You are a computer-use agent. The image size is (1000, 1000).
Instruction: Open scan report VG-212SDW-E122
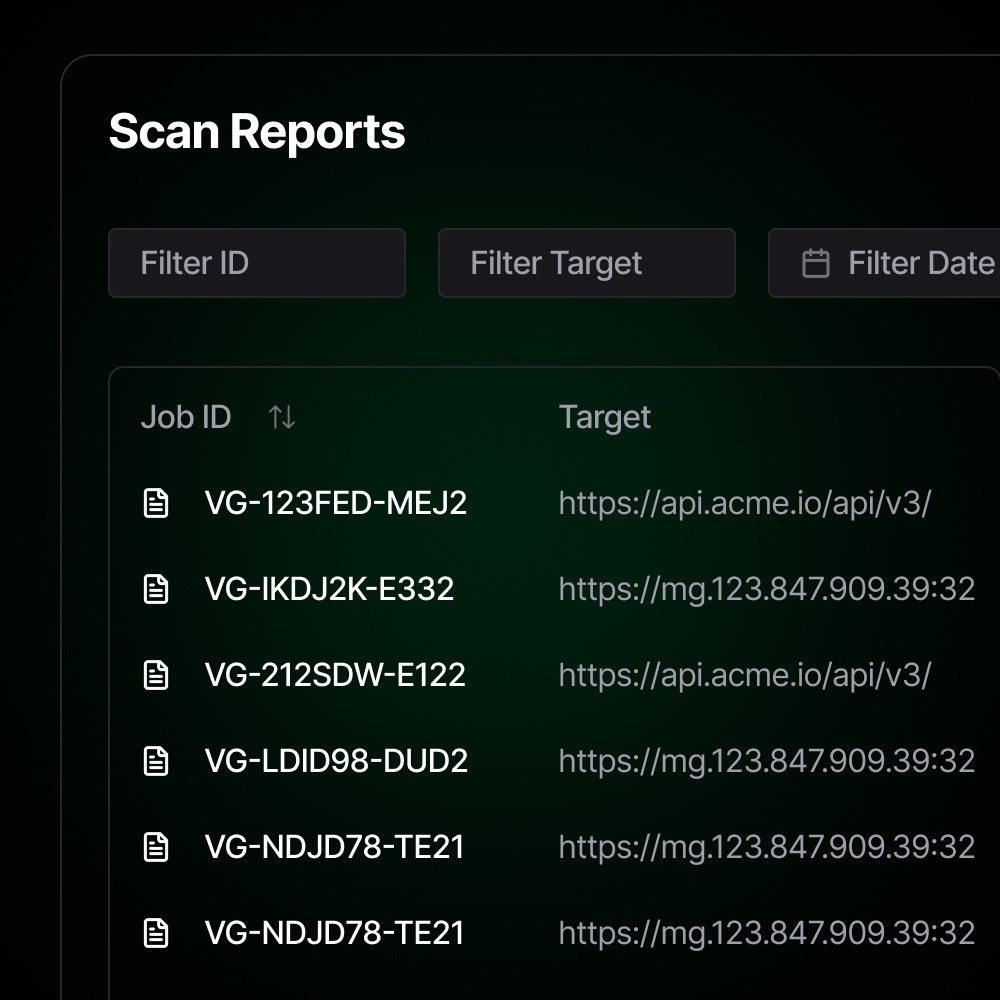click(x=336, y=675)
